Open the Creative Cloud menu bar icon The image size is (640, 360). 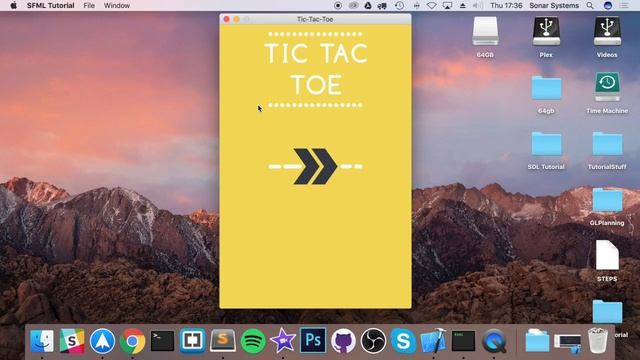(x=353, y=5)
